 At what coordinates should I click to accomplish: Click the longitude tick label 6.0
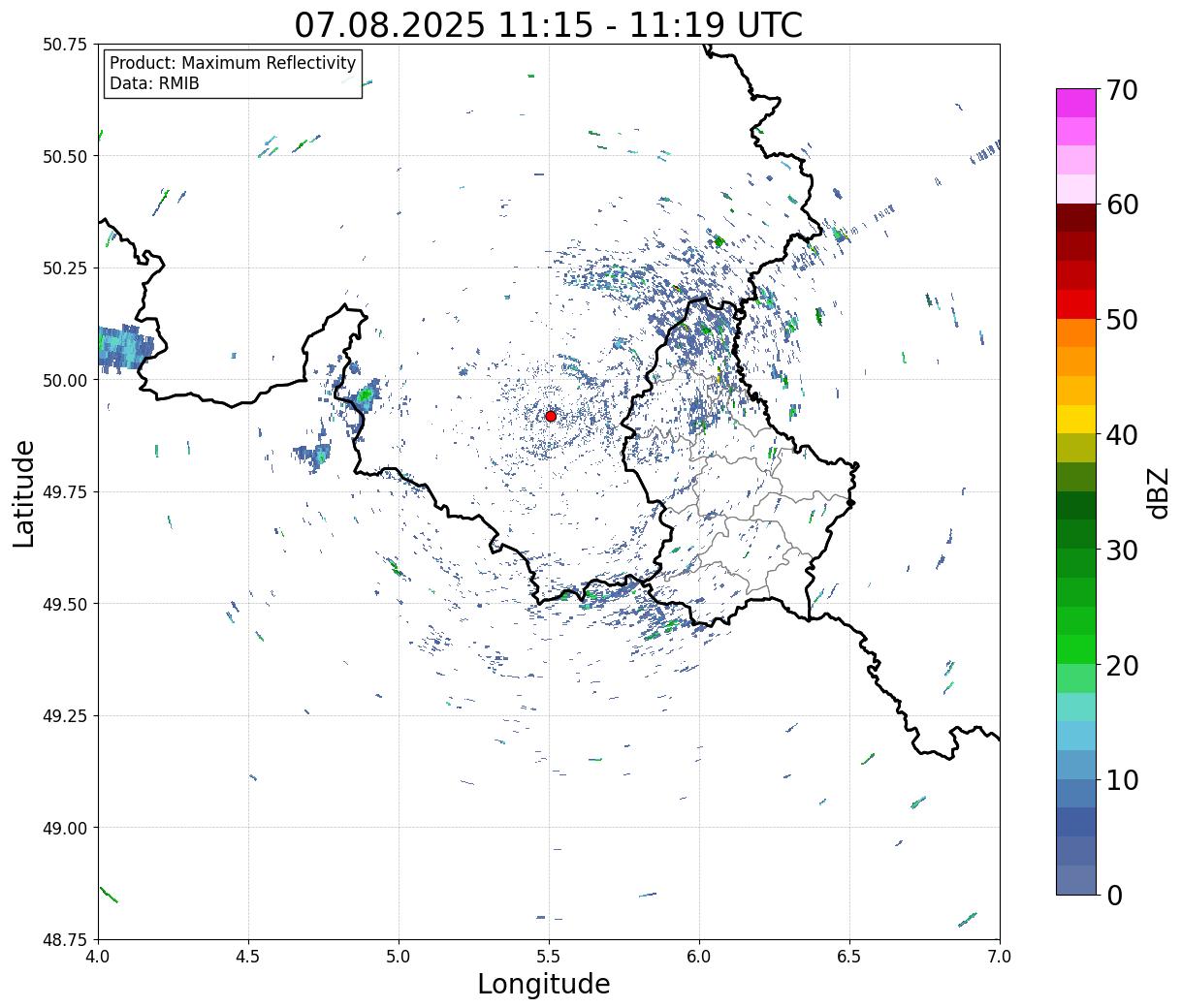coord(699,957)
